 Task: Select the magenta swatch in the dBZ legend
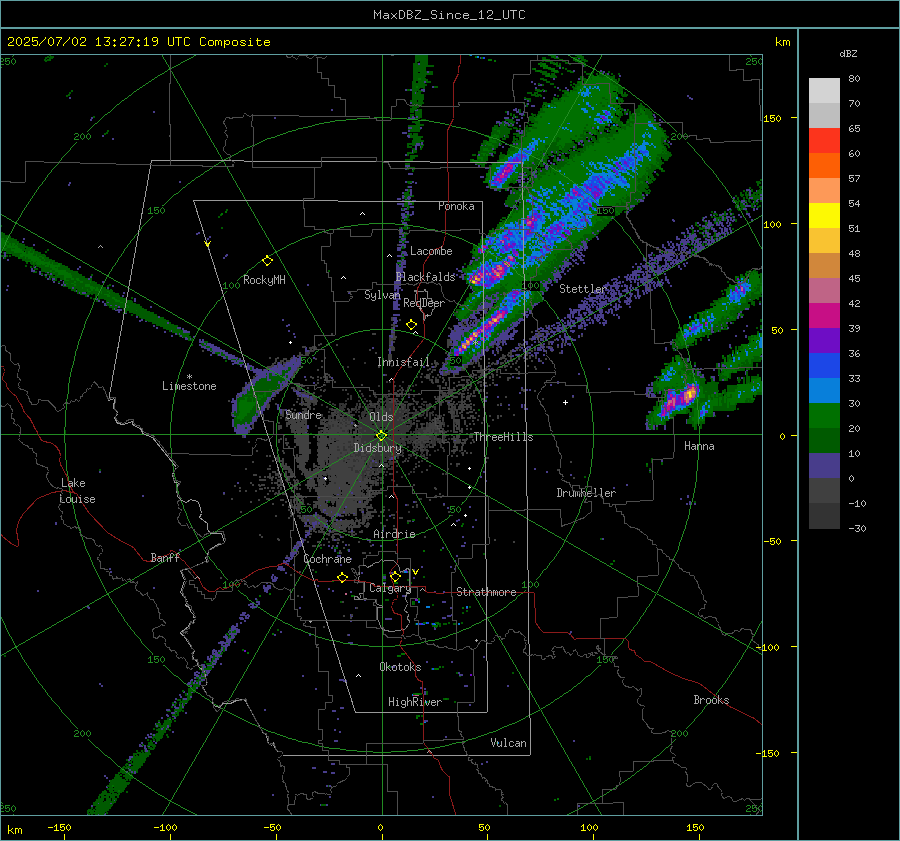[x=824, y=316]
